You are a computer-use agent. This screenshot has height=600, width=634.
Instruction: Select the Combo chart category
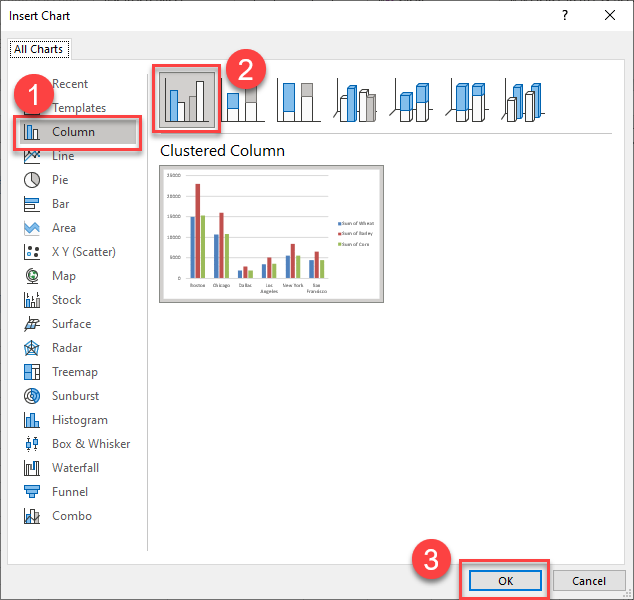(x=71, y=516)
